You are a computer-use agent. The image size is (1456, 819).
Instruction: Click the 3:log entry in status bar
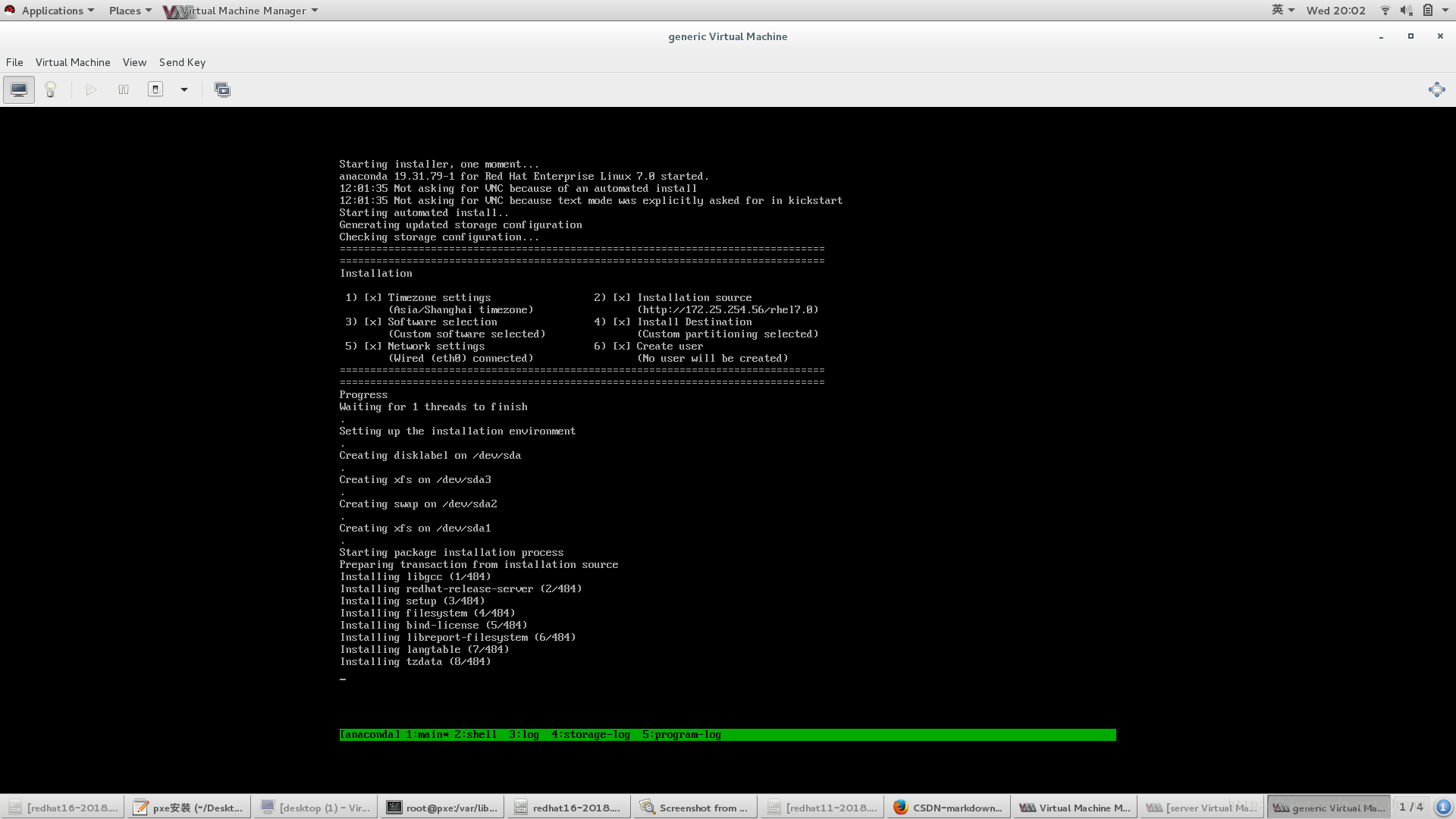(x=524, y=735)
